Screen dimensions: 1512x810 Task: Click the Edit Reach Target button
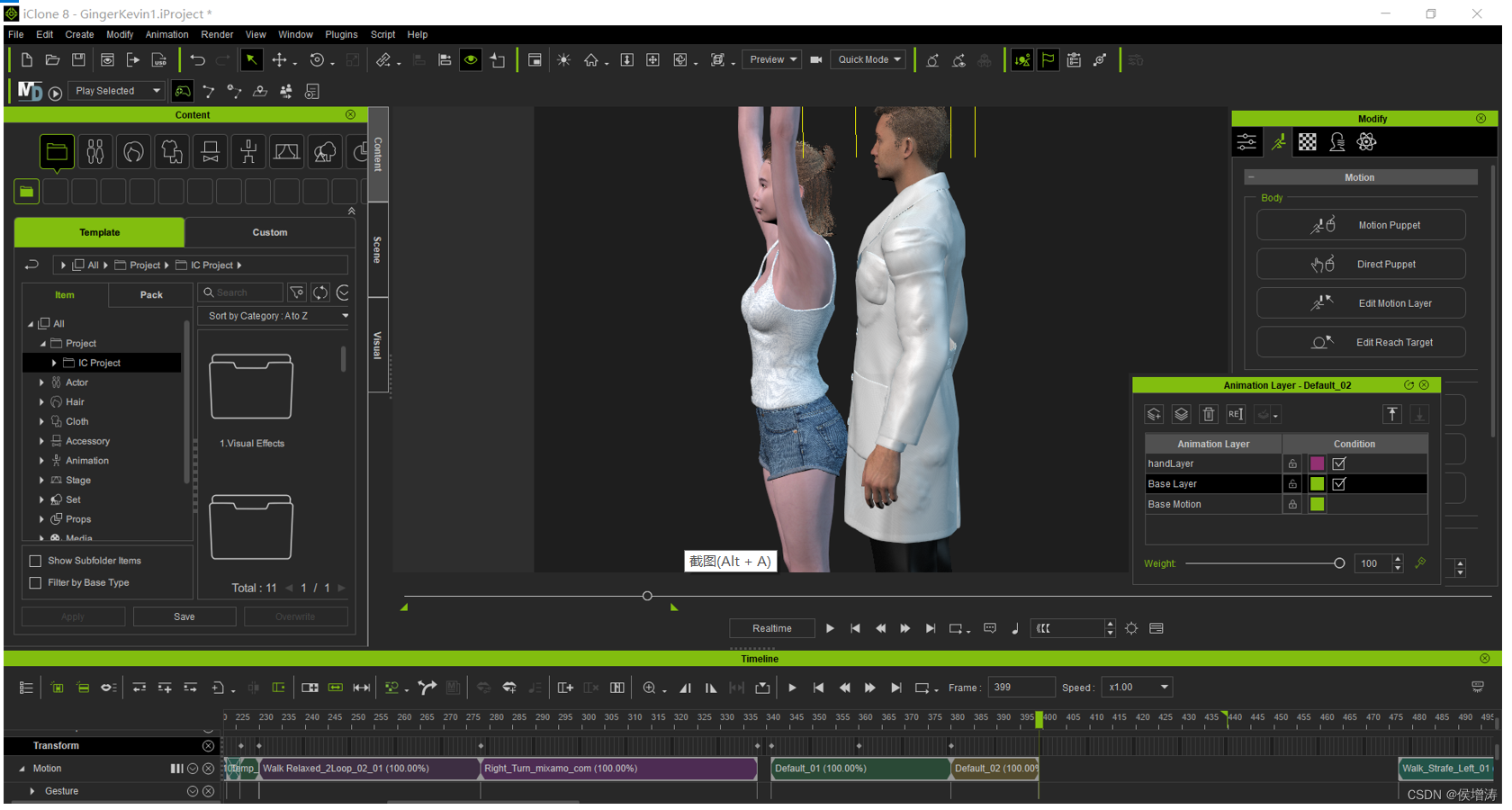tap(1361, 342)
